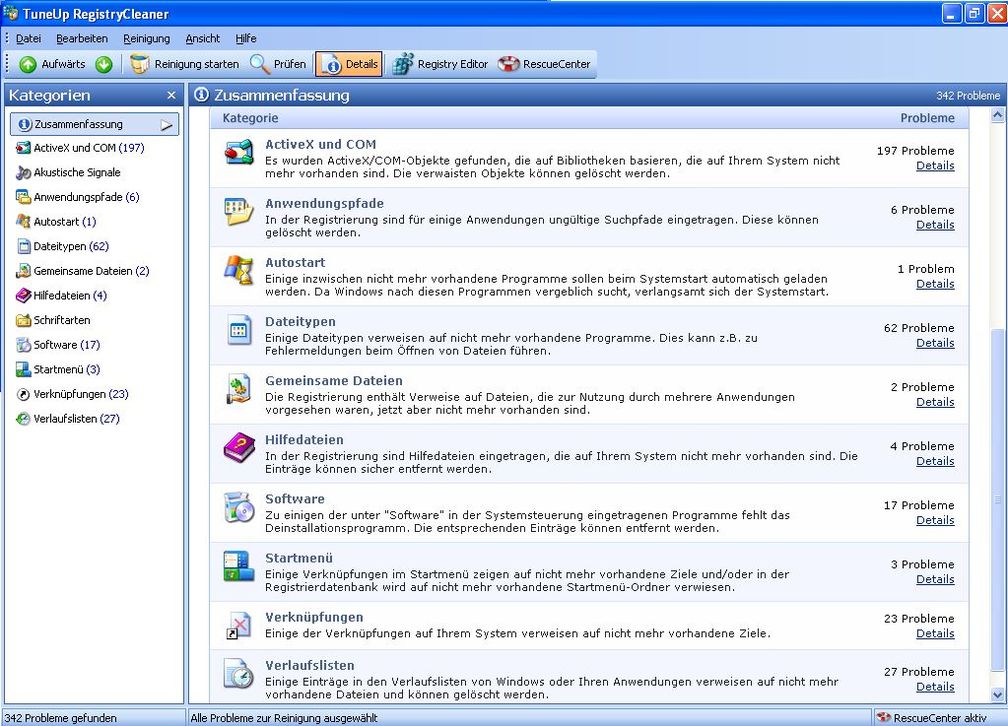The image size is (1008, 726).
Task: Click the ActiveX und COM heading in summary
Action: click(x=321, y=145)
